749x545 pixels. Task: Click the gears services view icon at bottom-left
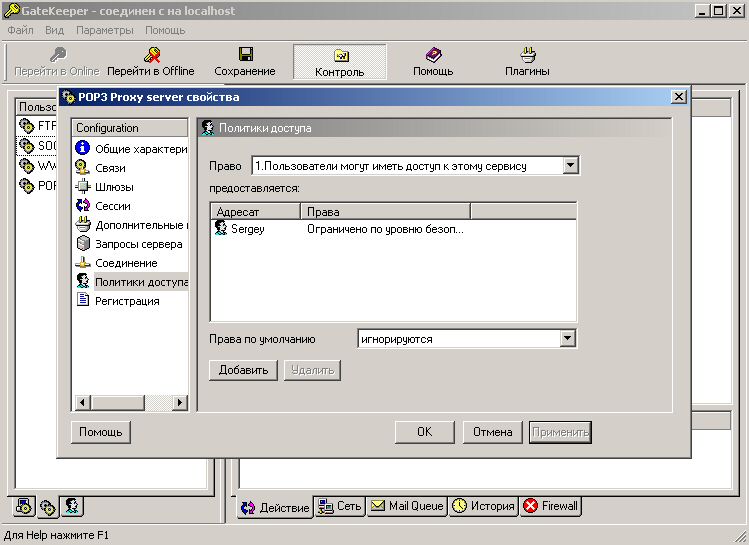(x=48, y=506)
